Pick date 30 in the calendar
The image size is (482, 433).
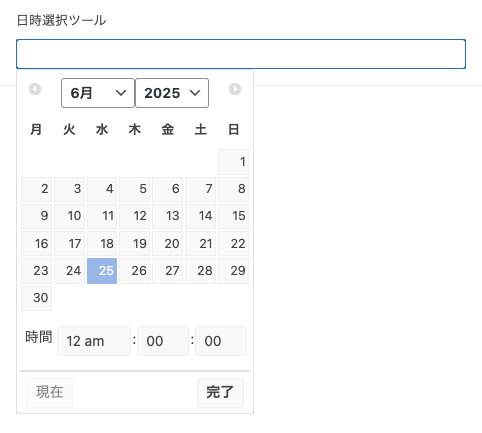point(37,298)
